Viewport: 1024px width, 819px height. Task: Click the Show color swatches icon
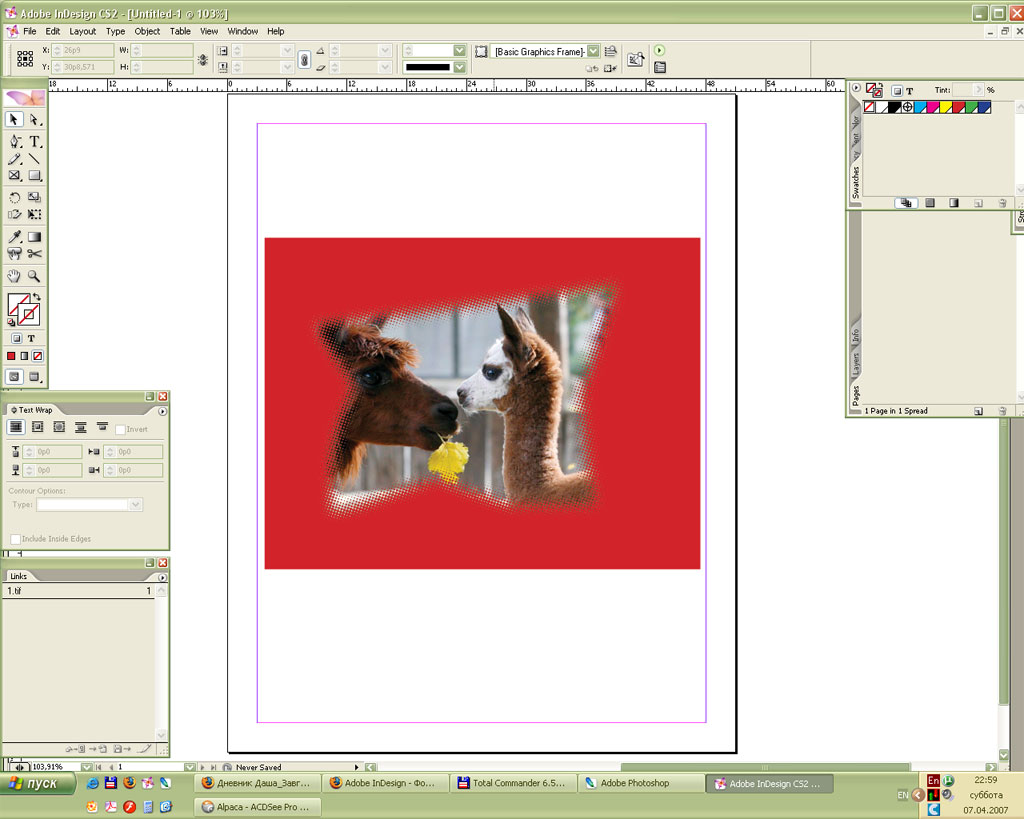click(930, 203)
